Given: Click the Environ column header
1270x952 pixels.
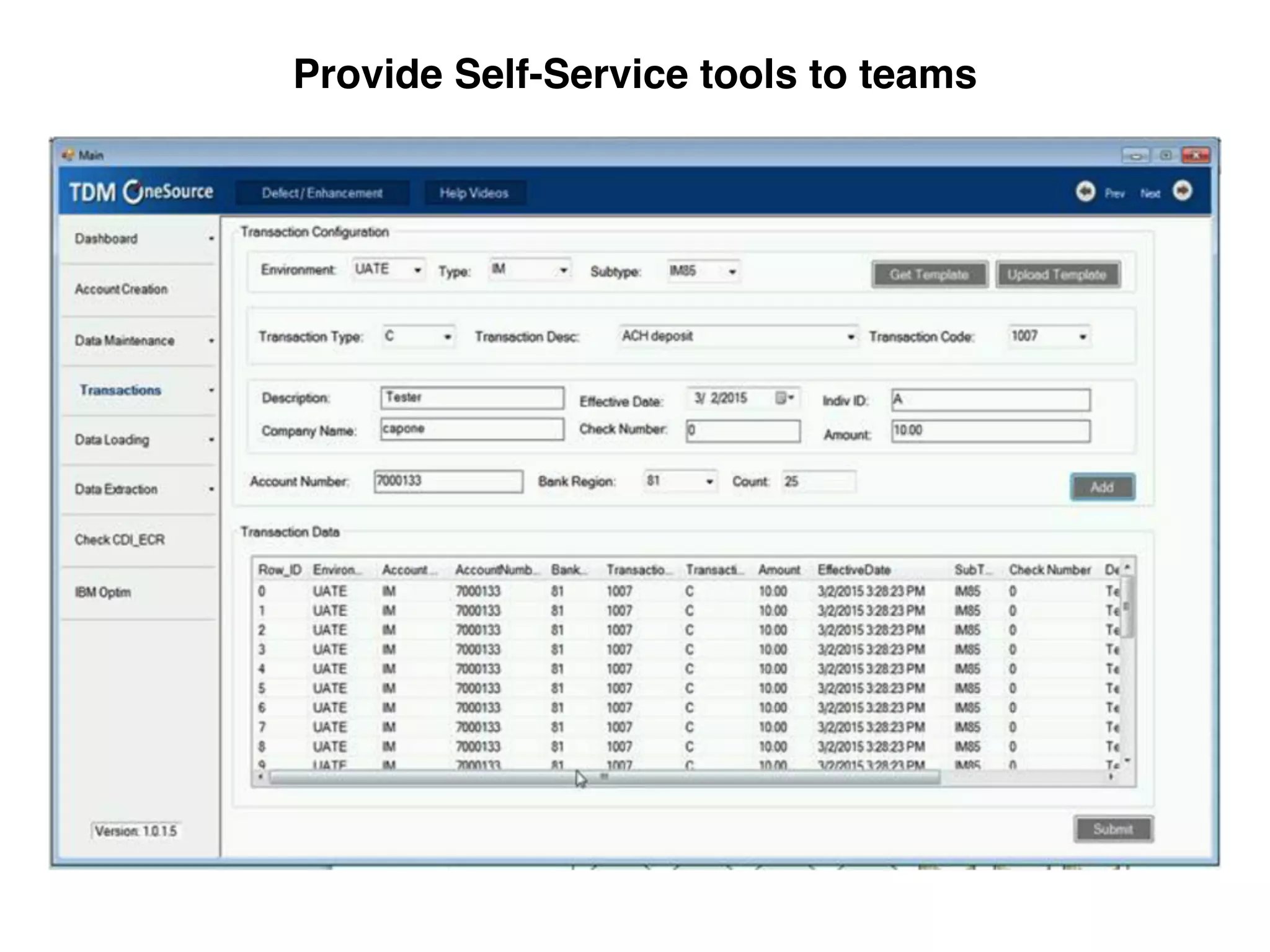Looking at the screenshot, I should [337, 570].
